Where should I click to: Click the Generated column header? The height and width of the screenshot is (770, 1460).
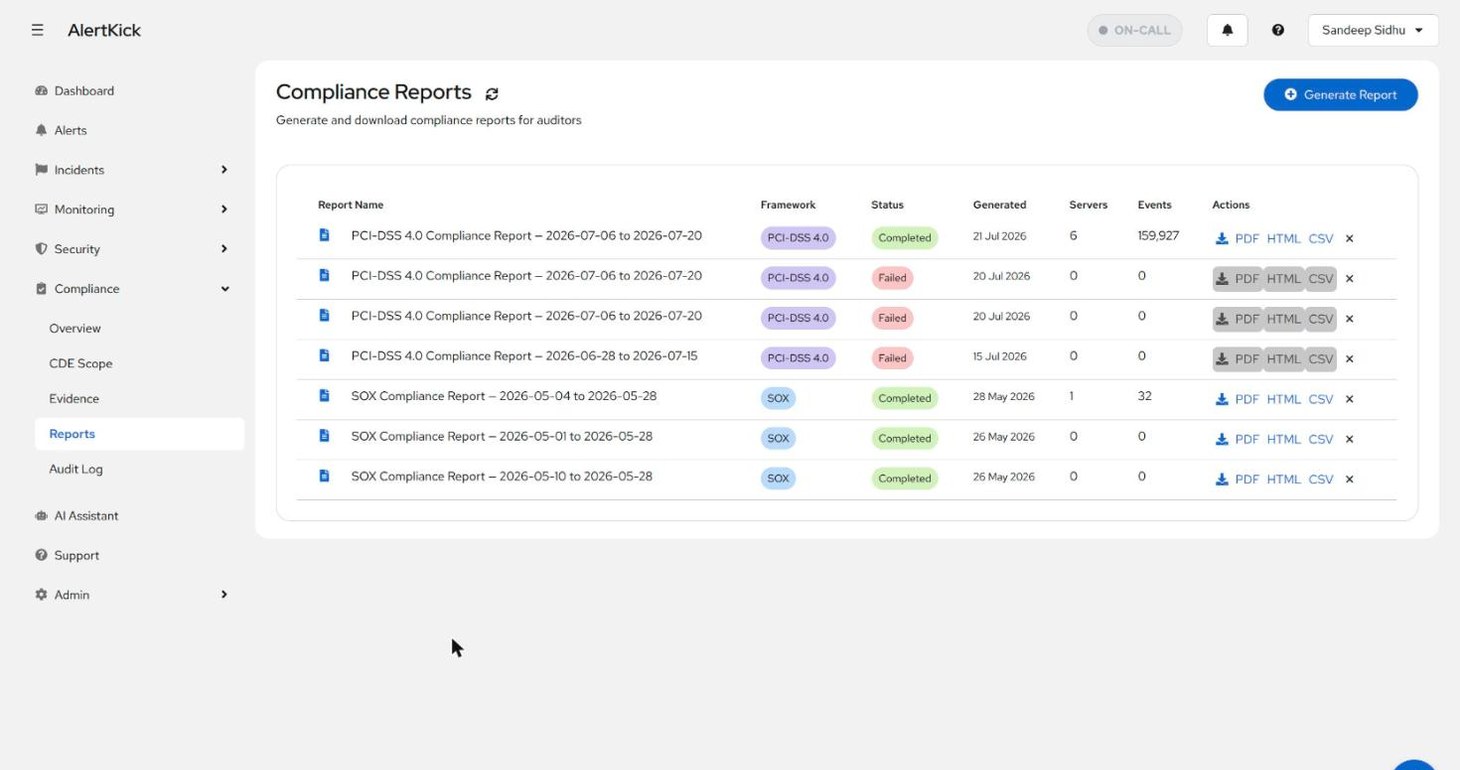(x=999, y=205)
